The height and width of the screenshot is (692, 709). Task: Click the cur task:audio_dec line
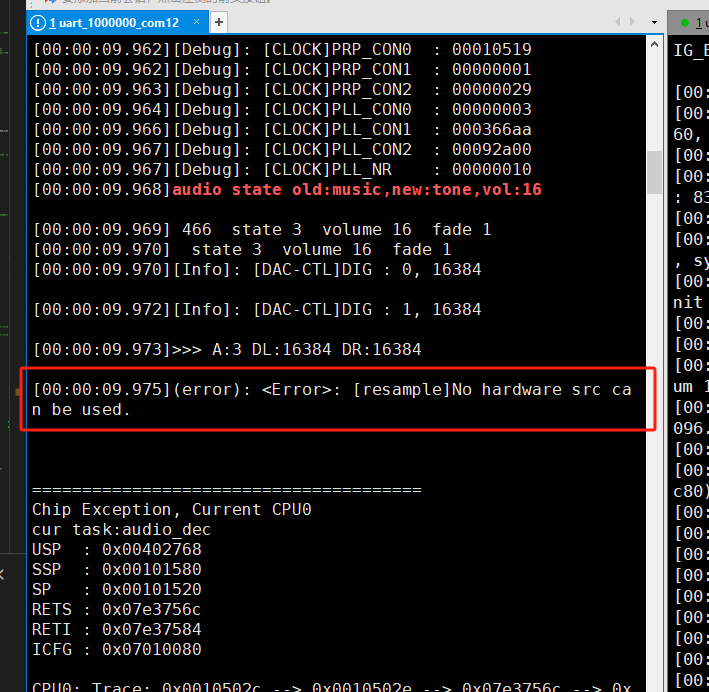point(122,530)
